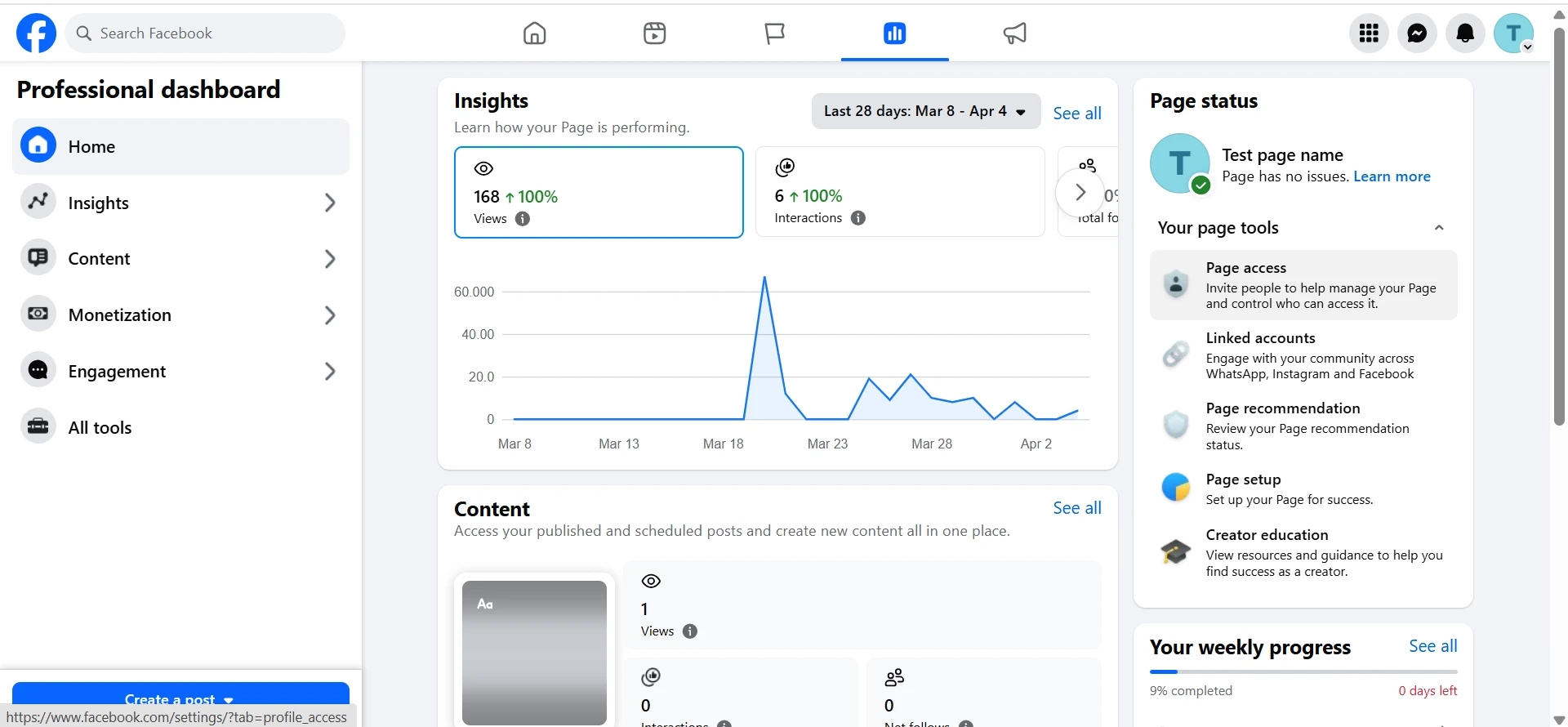Open Monetization in the sidebar
This screenshot has height=727, width=1568.
coord(180,315)
